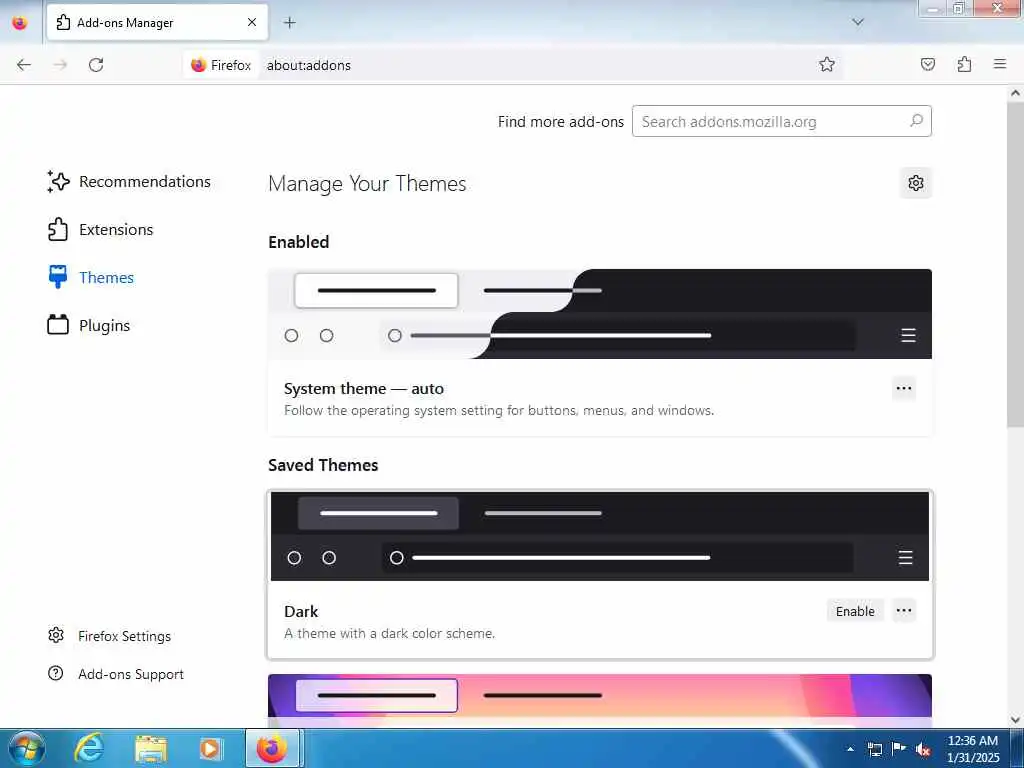Viewport: 1024px width, 768px height.
Task: Click the vertical scrollbar thumb
Action: tap(1016, 264)
